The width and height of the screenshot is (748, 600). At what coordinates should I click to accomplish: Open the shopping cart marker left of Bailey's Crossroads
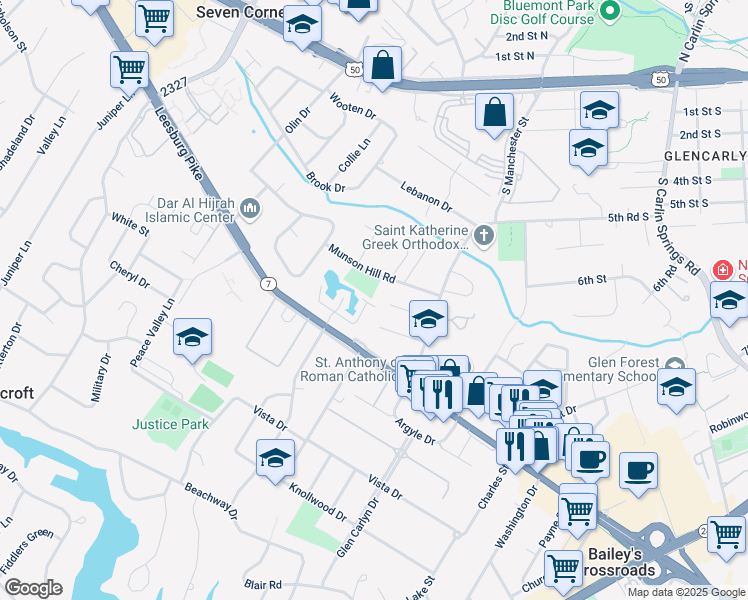[563, 569]
